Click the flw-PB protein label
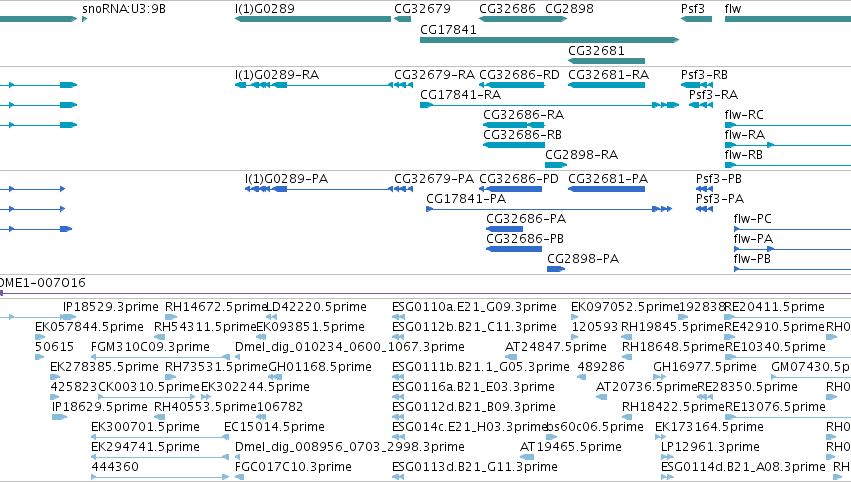This screenshot has width=851, height=482. 752,258
